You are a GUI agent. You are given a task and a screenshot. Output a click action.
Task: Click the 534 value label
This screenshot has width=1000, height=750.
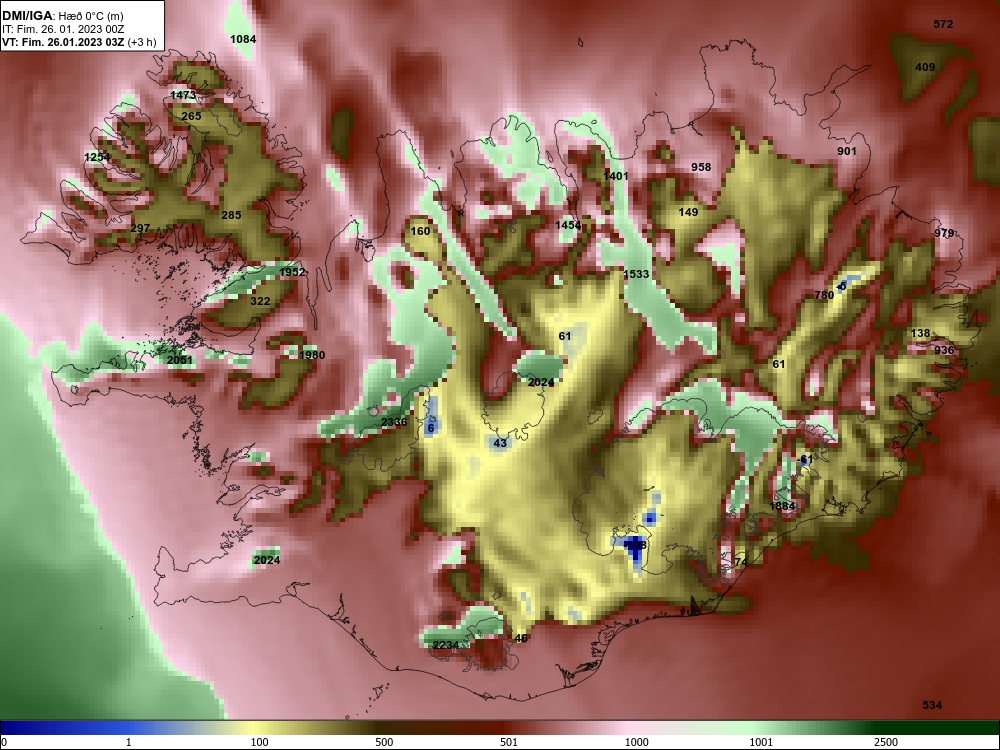click(x=932, y=705)
